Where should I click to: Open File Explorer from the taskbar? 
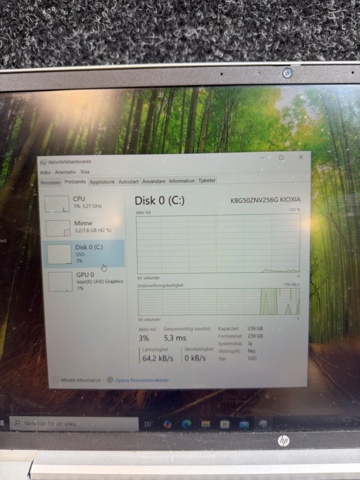tap(205, 424)
